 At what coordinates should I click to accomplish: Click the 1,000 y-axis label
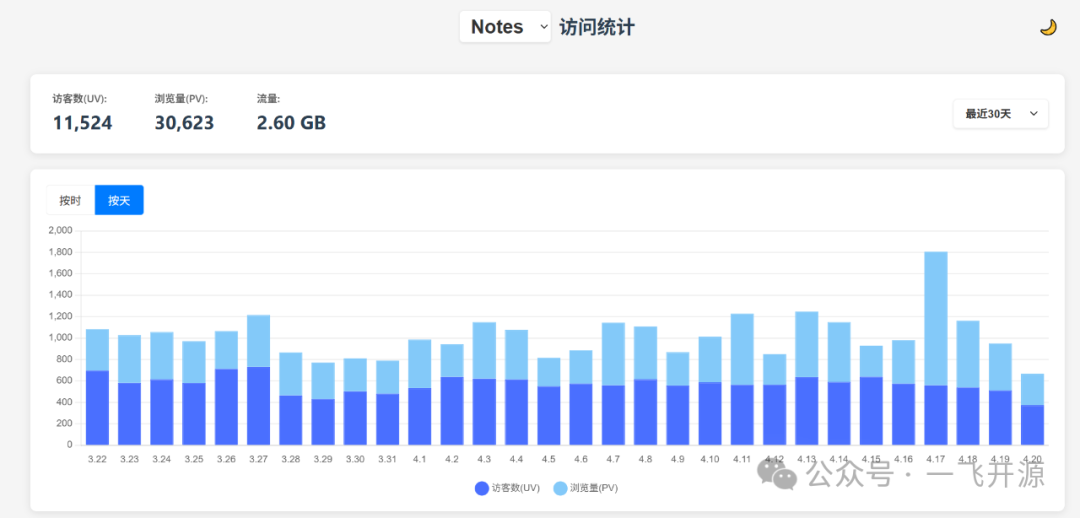click(x=60, y=338)
